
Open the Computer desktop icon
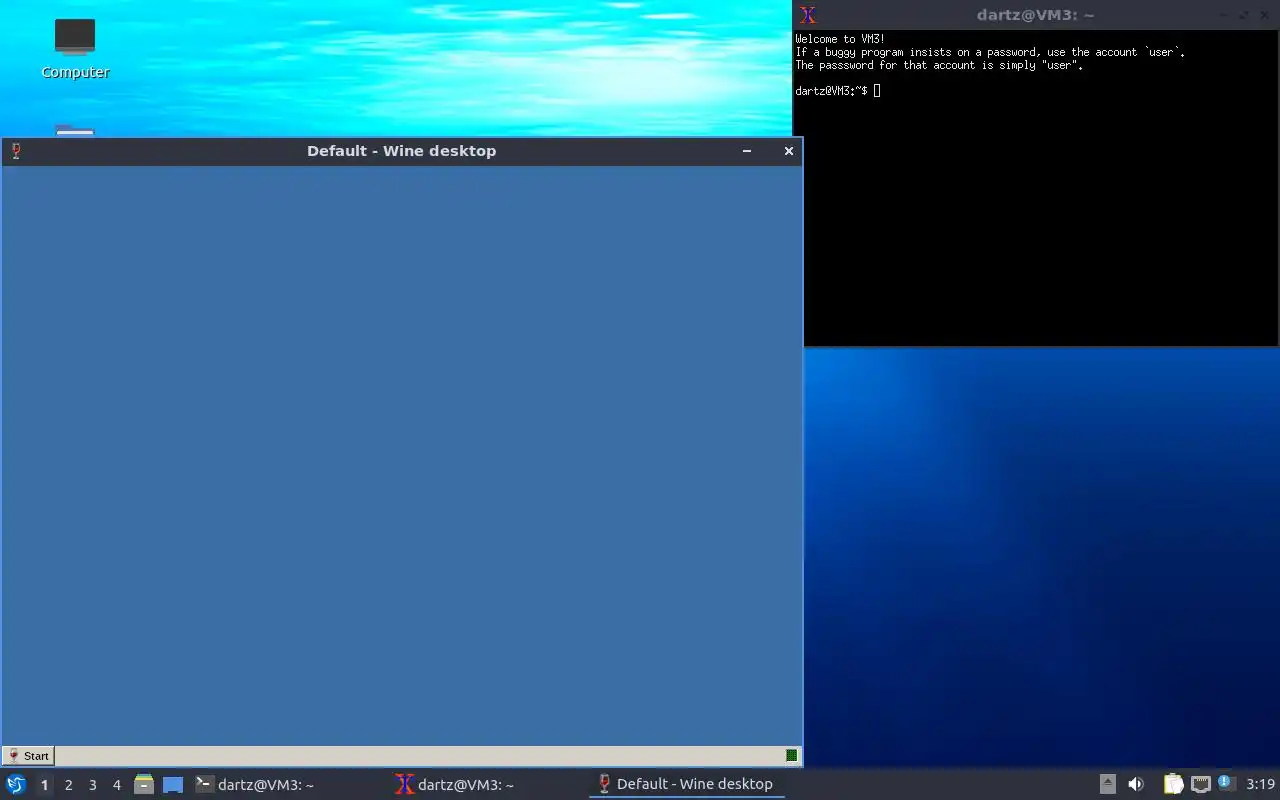click(x=75, y=49)
